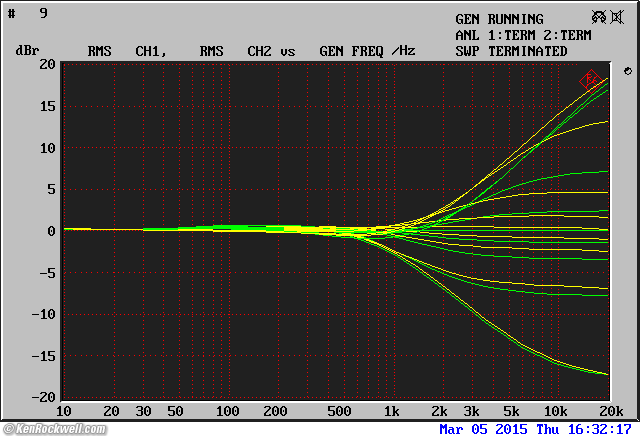Click the '0' Y-axis value
The width and height of the screenshot is (640, 436).
[x=51, y=231]
